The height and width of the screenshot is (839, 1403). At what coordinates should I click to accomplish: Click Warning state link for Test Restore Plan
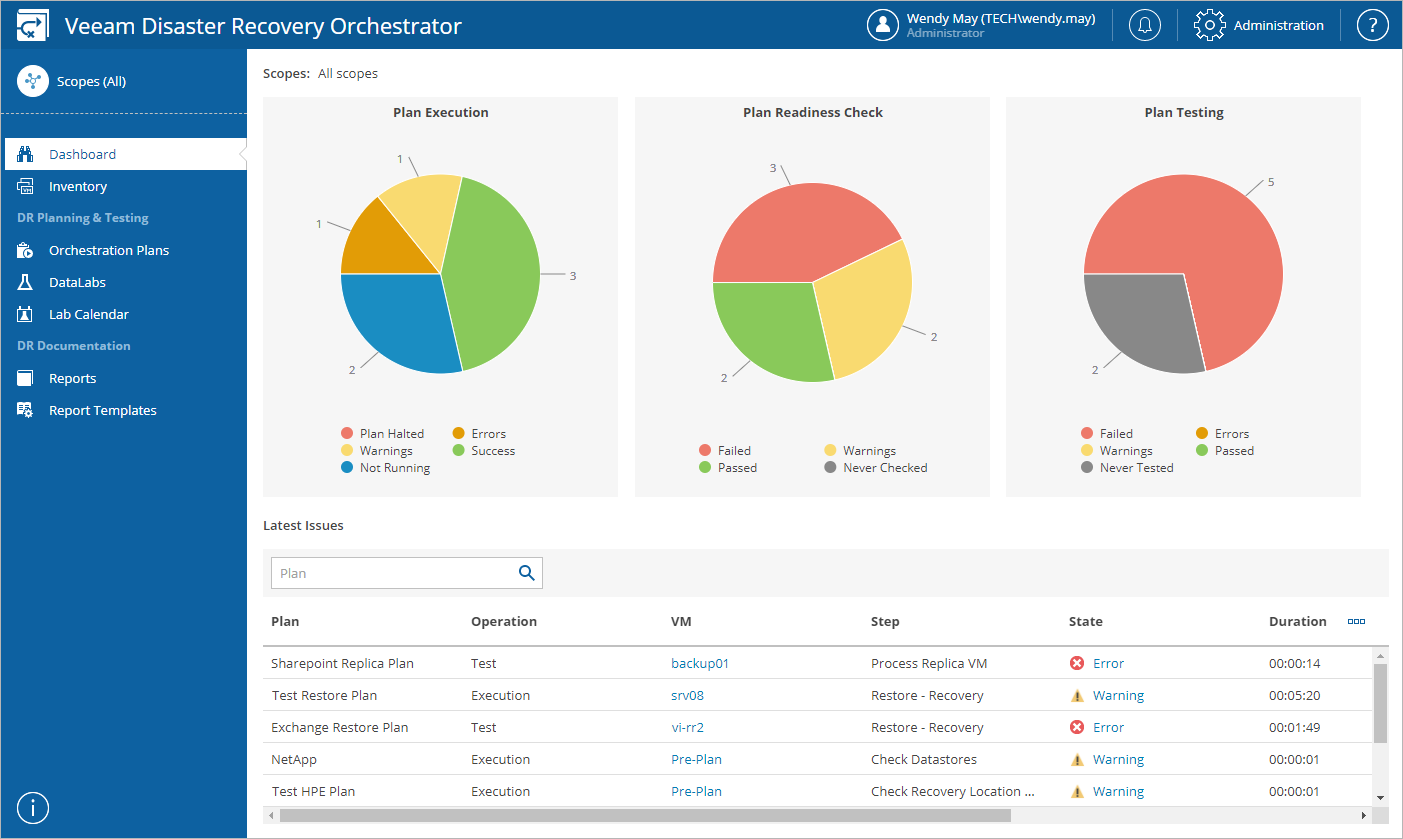pyautogui.click(x=1118, y=695)
